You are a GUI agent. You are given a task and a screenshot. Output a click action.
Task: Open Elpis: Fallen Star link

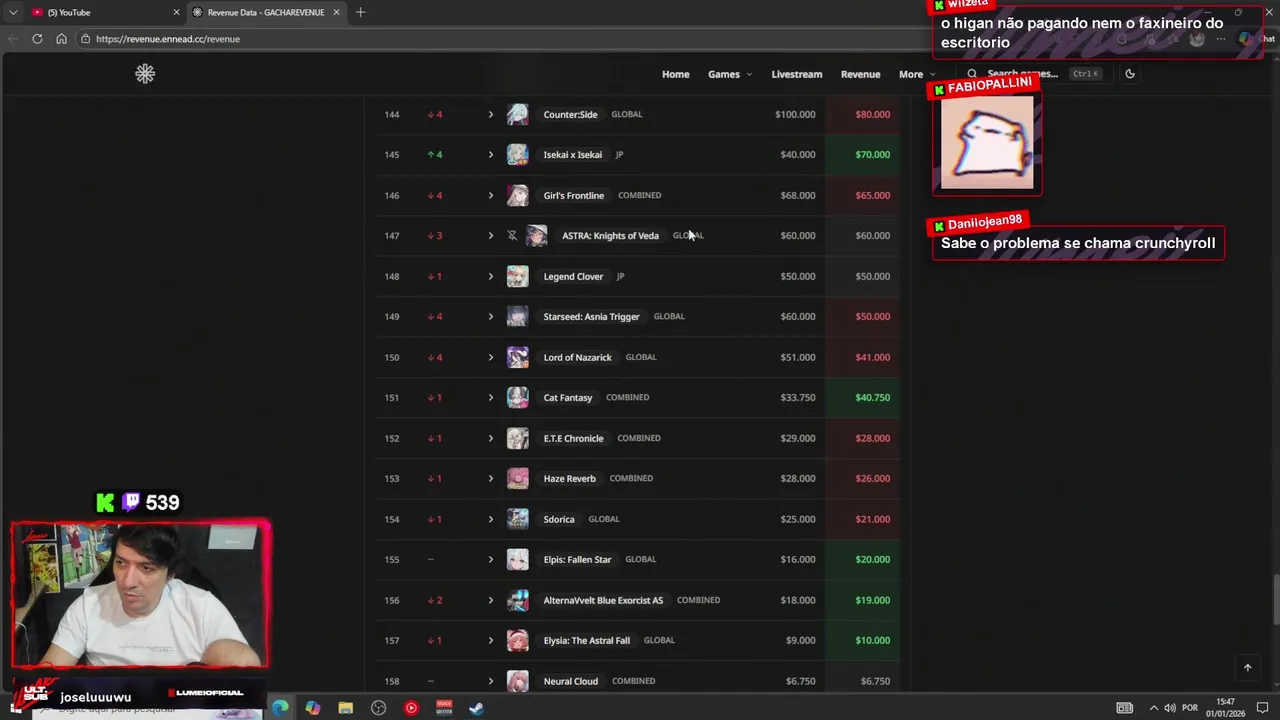coord(577,560)
